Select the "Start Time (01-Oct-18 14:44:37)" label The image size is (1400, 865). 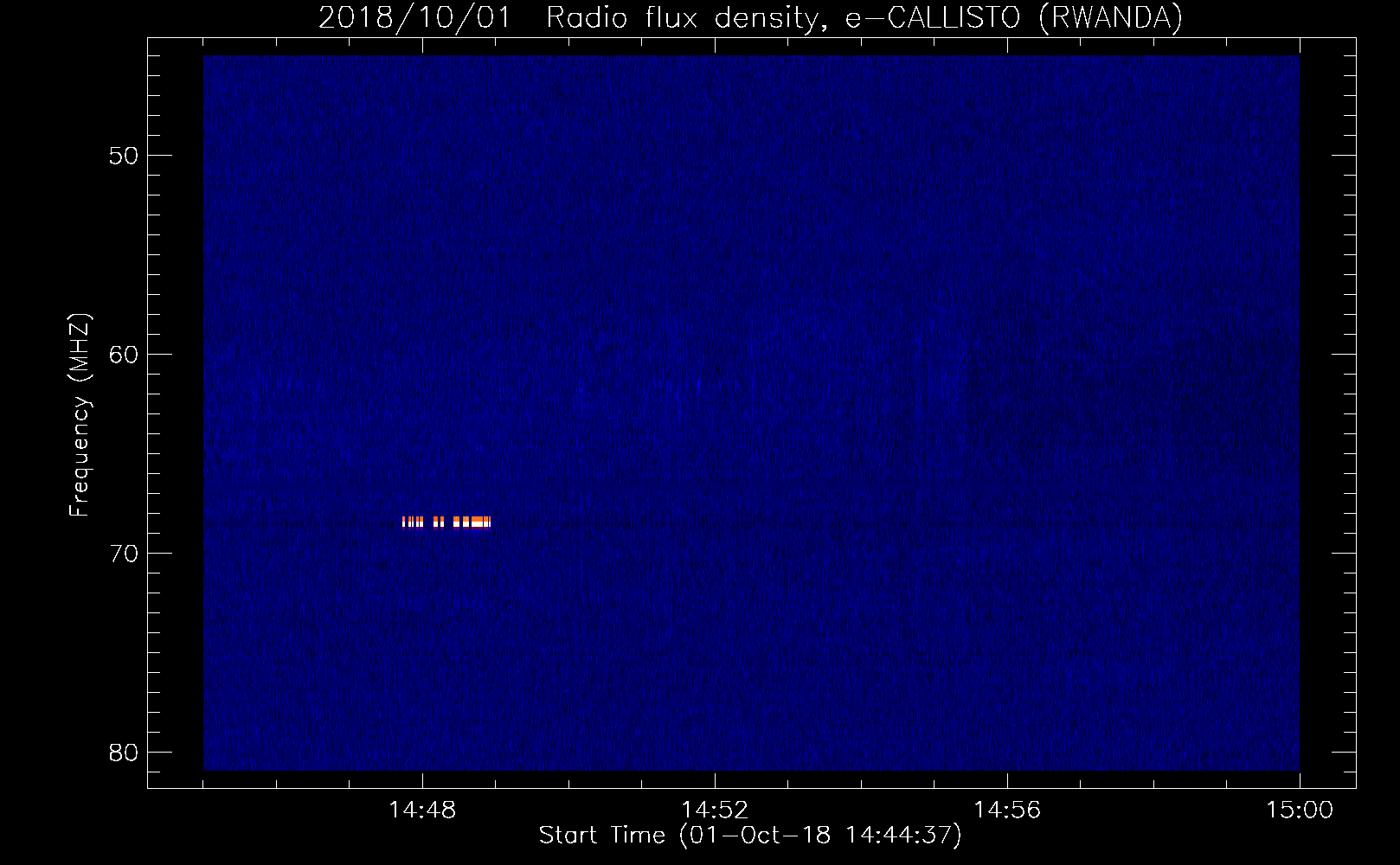point(750,836)
